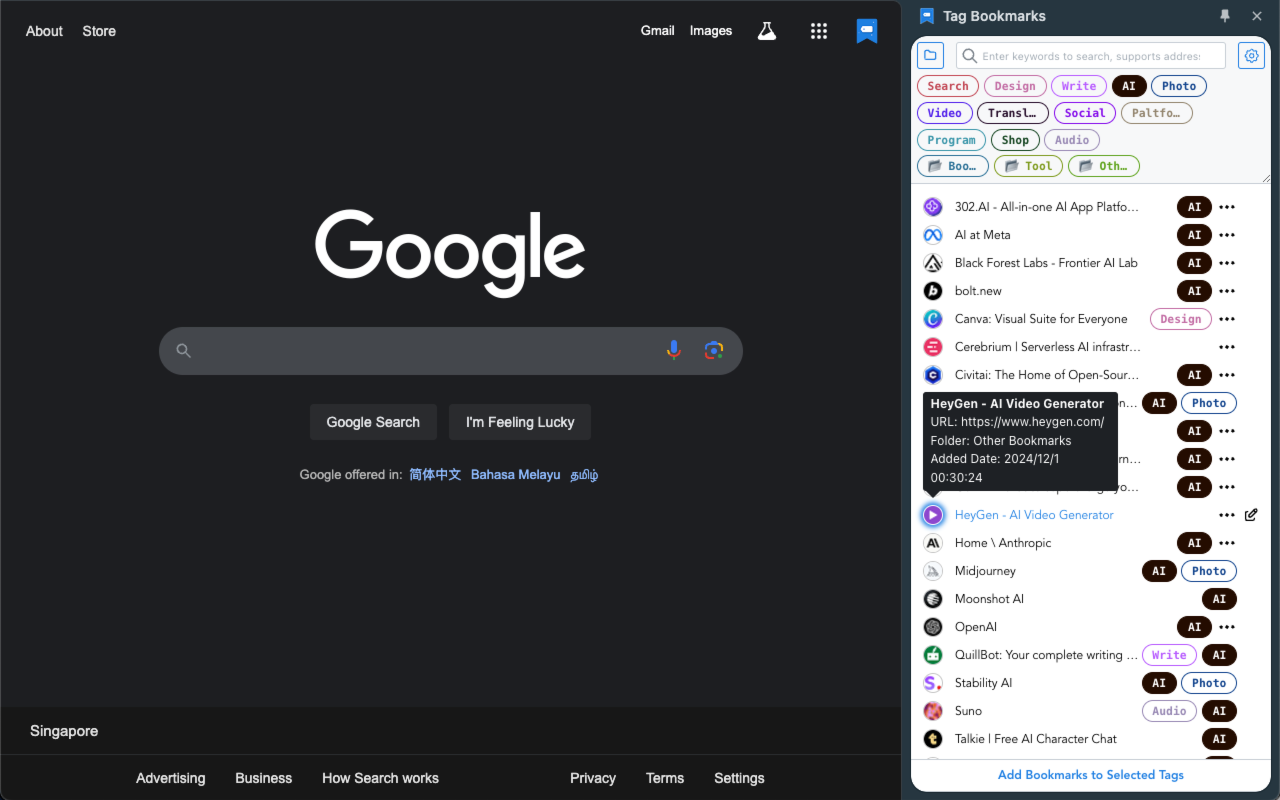
Task: Enable the Video tag filter
Action: pos(944,113)
